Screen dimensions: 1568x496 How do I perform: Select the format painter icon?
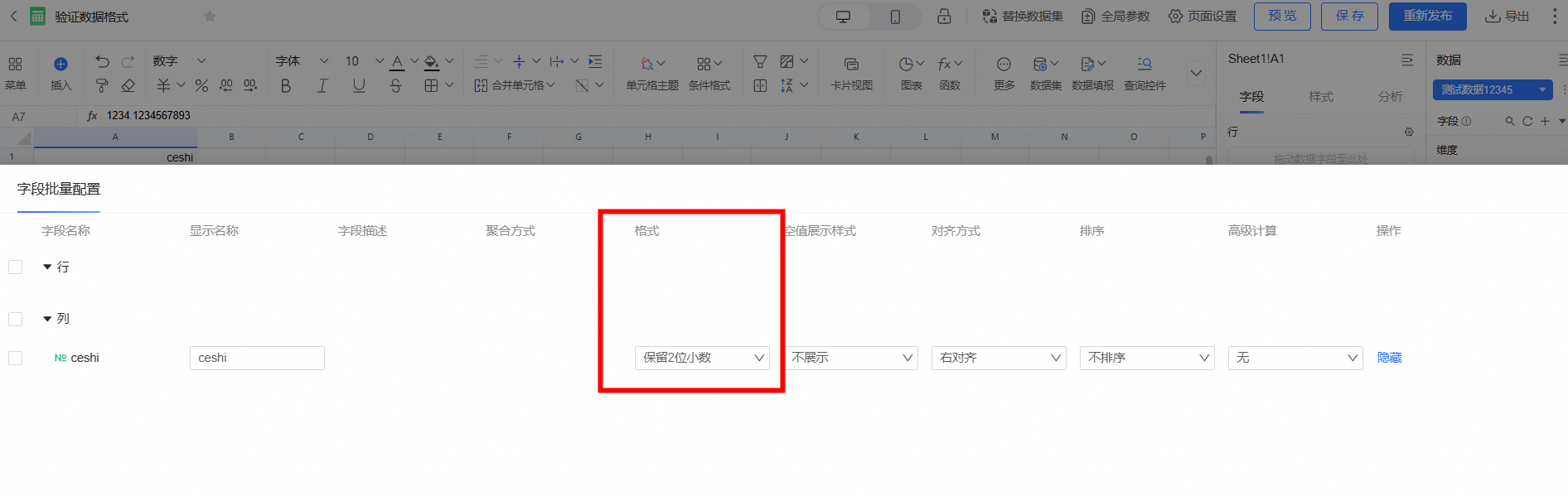(x=102, y=85)
